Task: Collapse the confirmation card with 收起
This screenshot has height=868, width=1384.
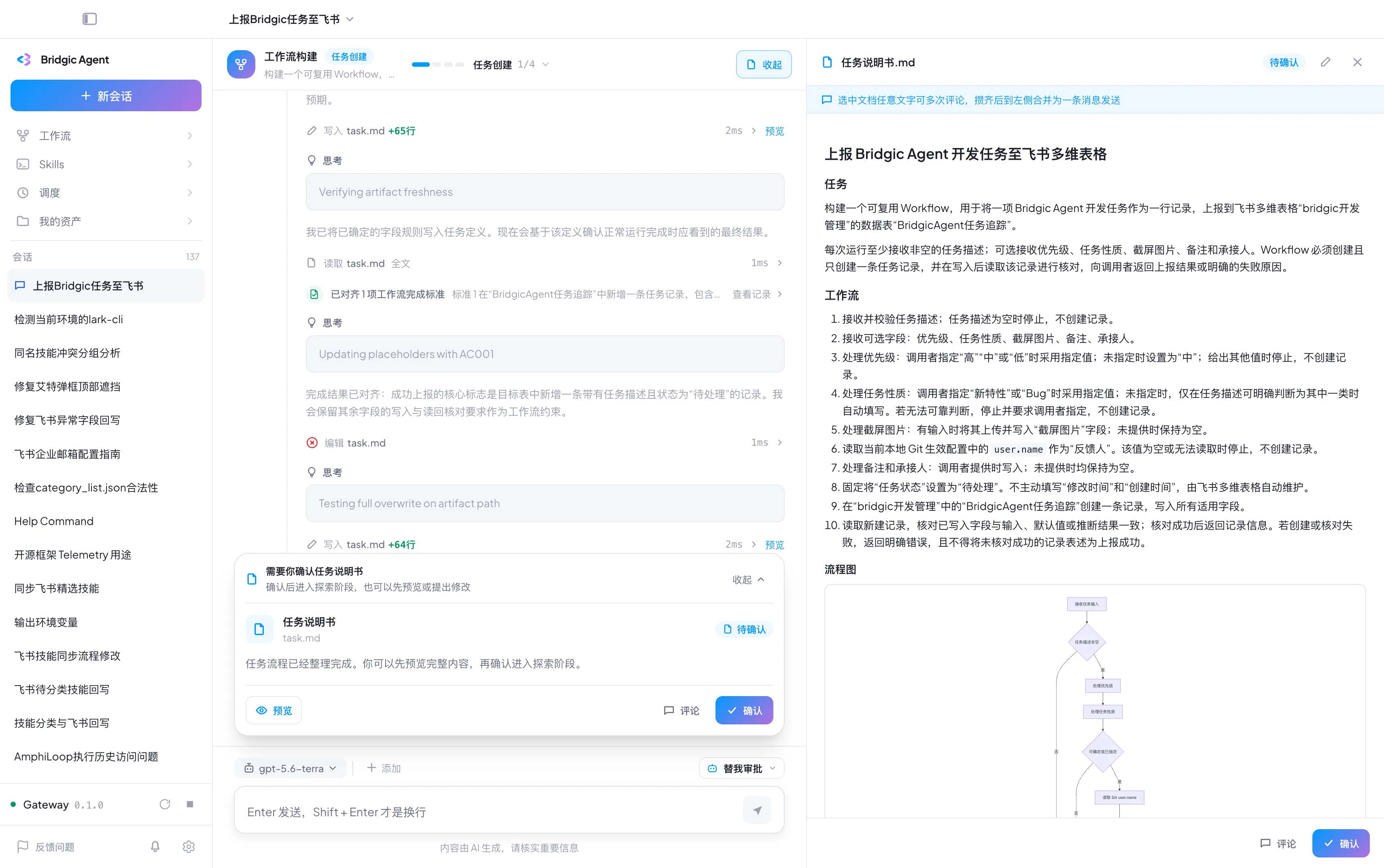Action: (x=749, y=579)
